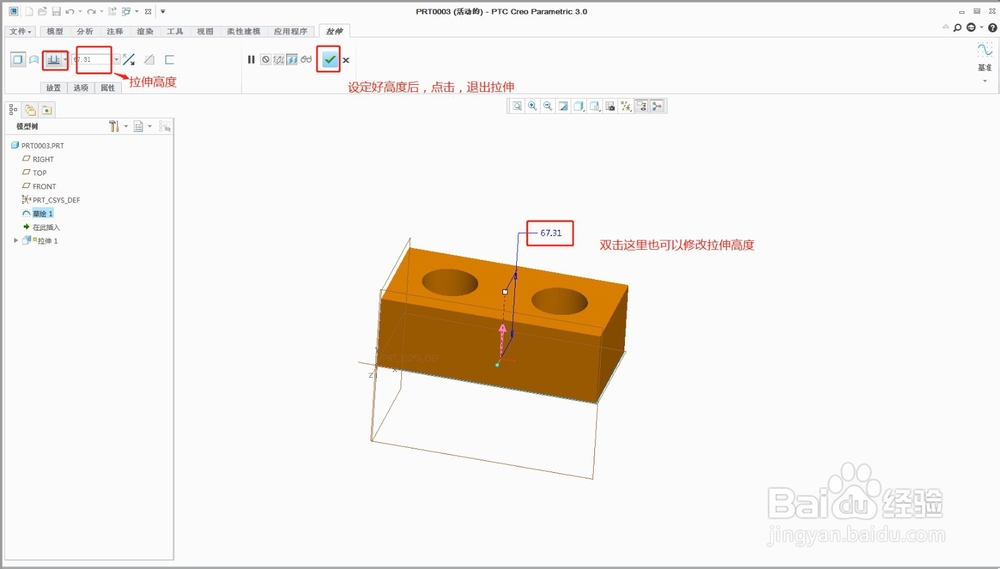Toggle the thicken sketch option
Viewport: 1000px width, 569px height.
coord(169,59)
